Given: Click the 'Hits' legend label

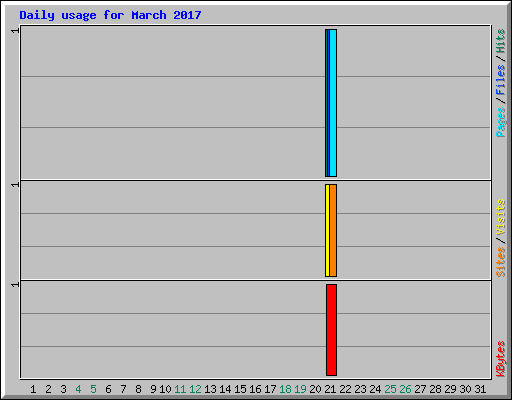Looking at the screenshot, I should (500, 41).
